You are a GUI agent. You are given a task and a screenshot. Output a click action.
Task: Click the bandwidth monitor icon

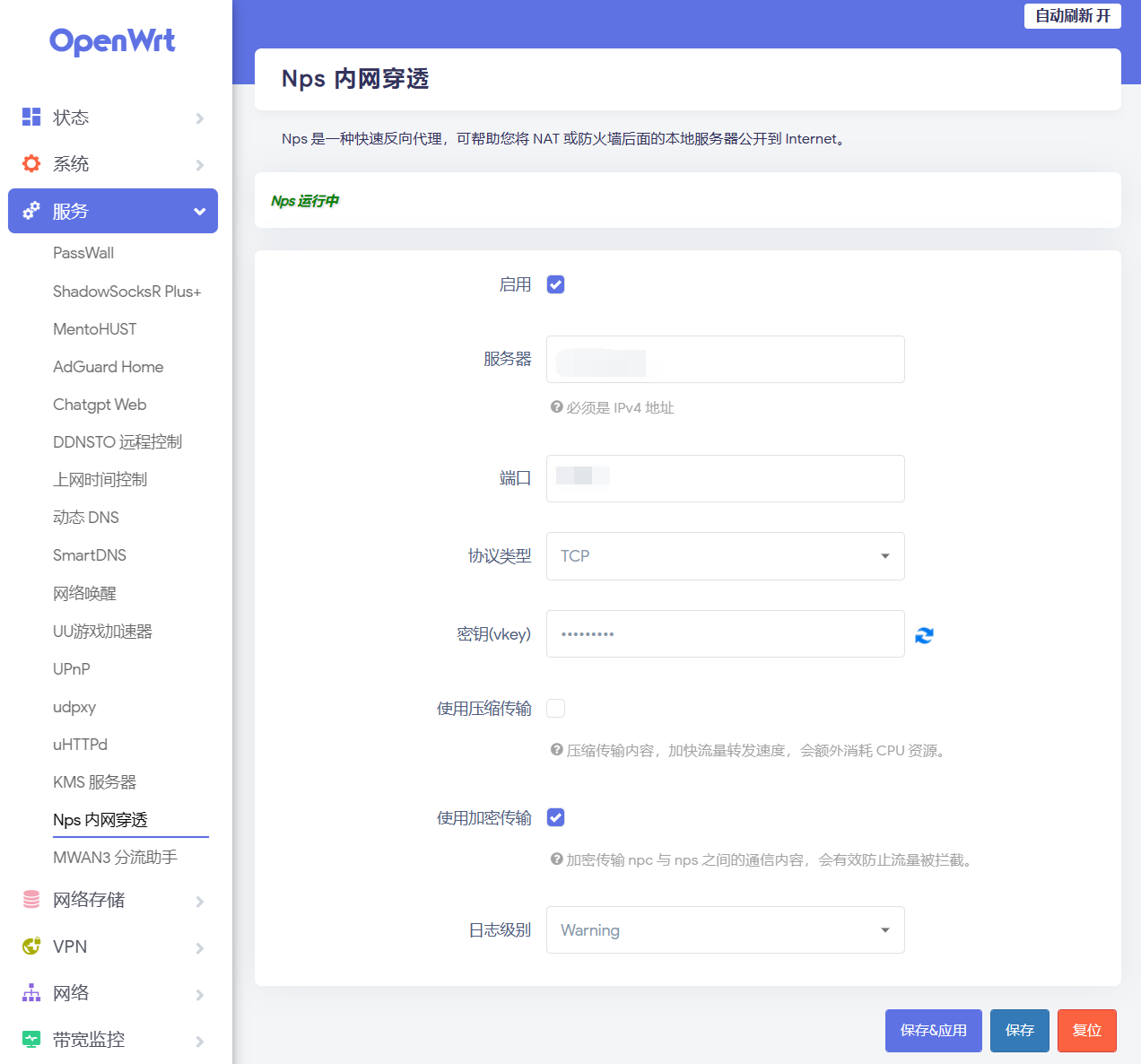31,1039
